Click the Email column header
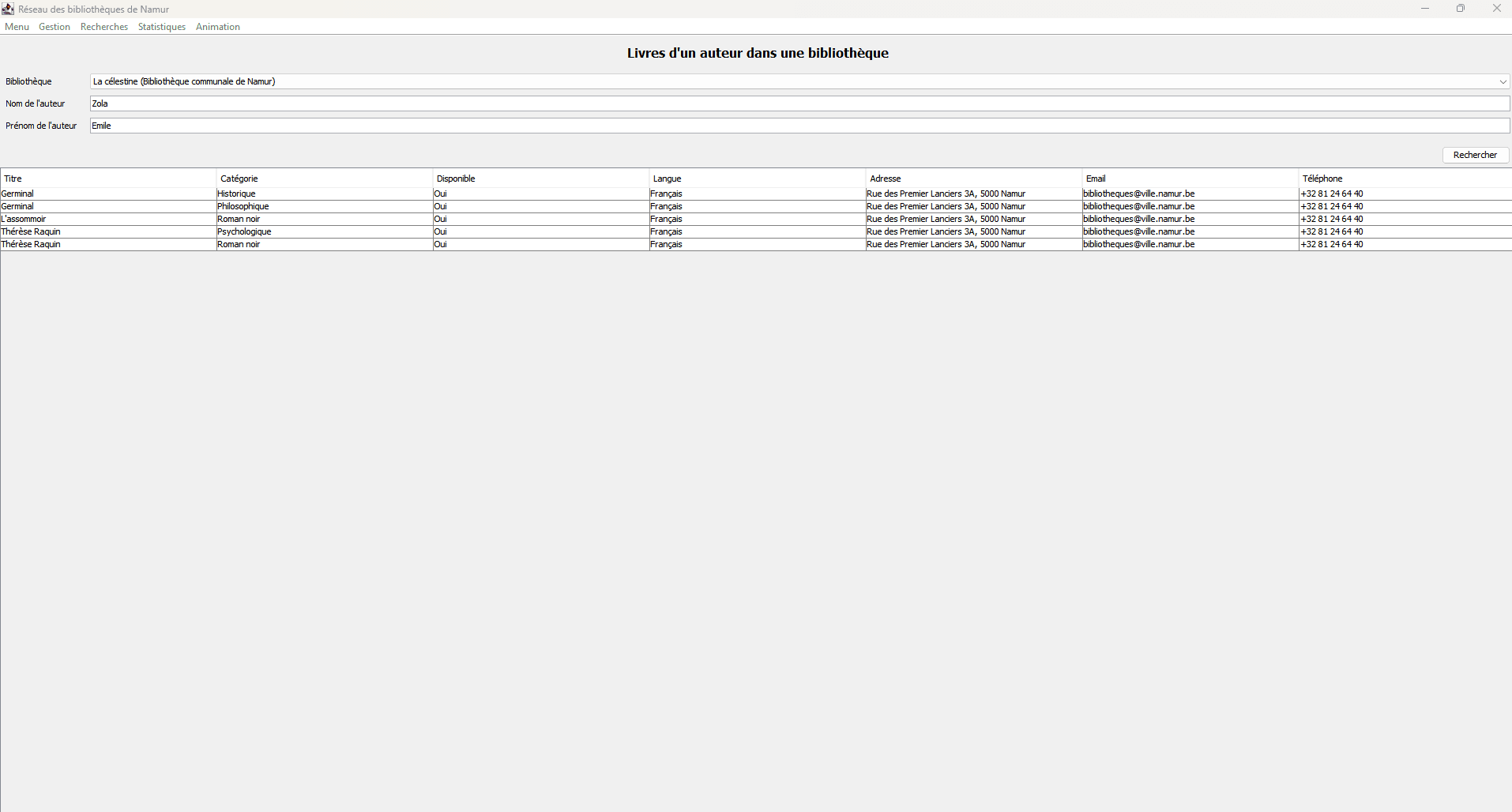 [x=1190, y=179]
